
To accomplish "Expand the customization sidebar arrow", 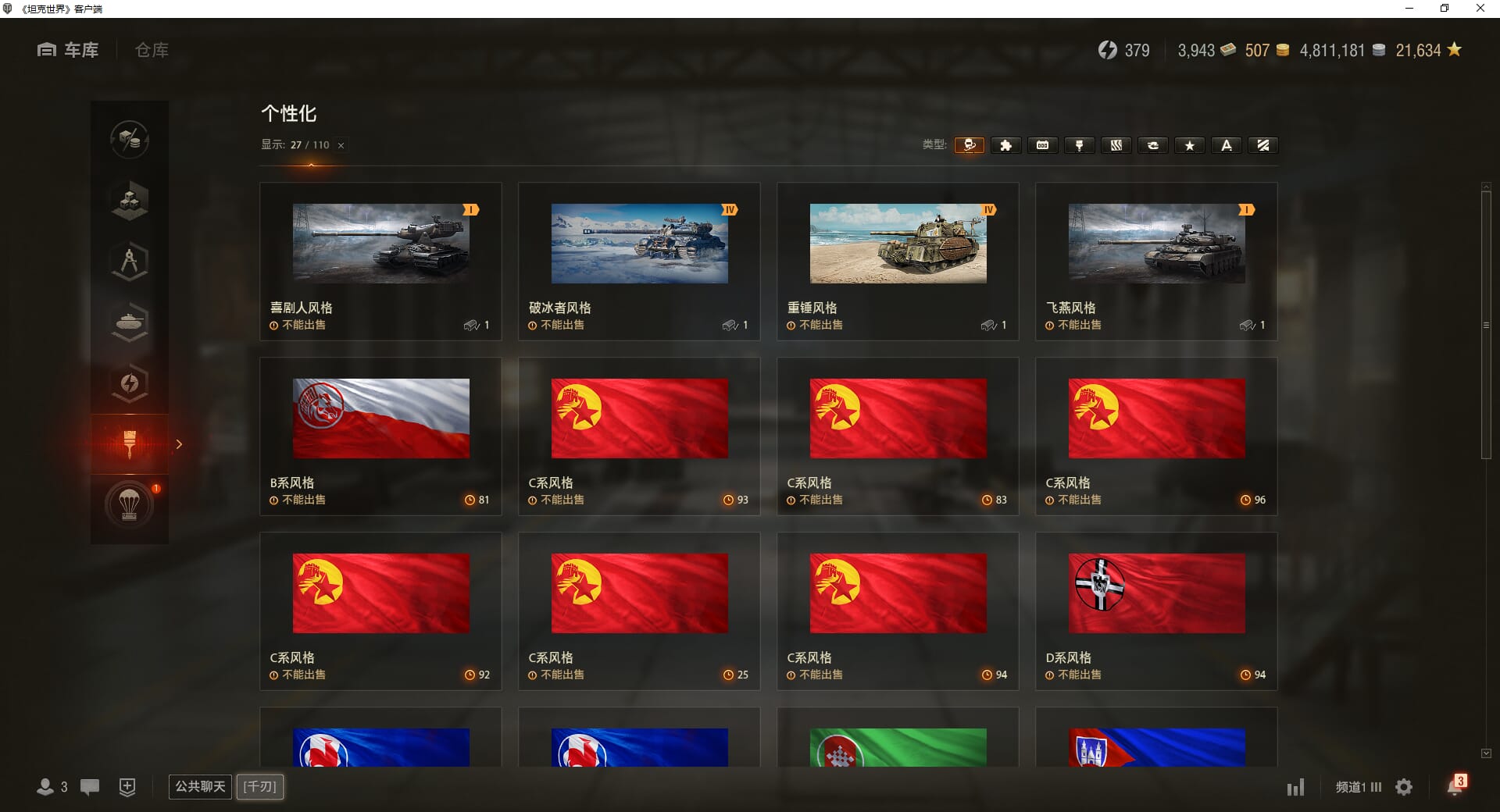I will 179,444.
